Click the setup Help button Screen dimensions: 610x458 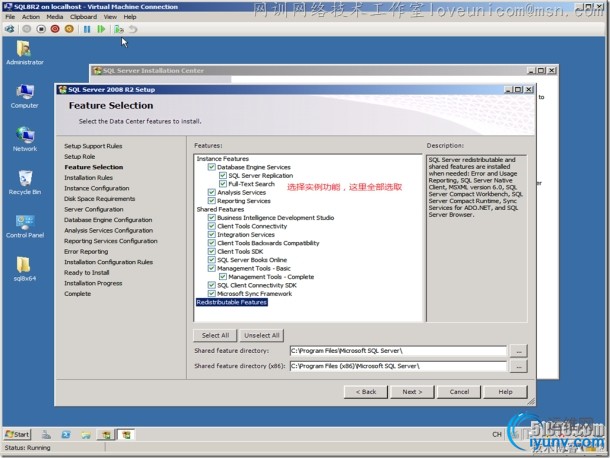(x=505, y=392)
